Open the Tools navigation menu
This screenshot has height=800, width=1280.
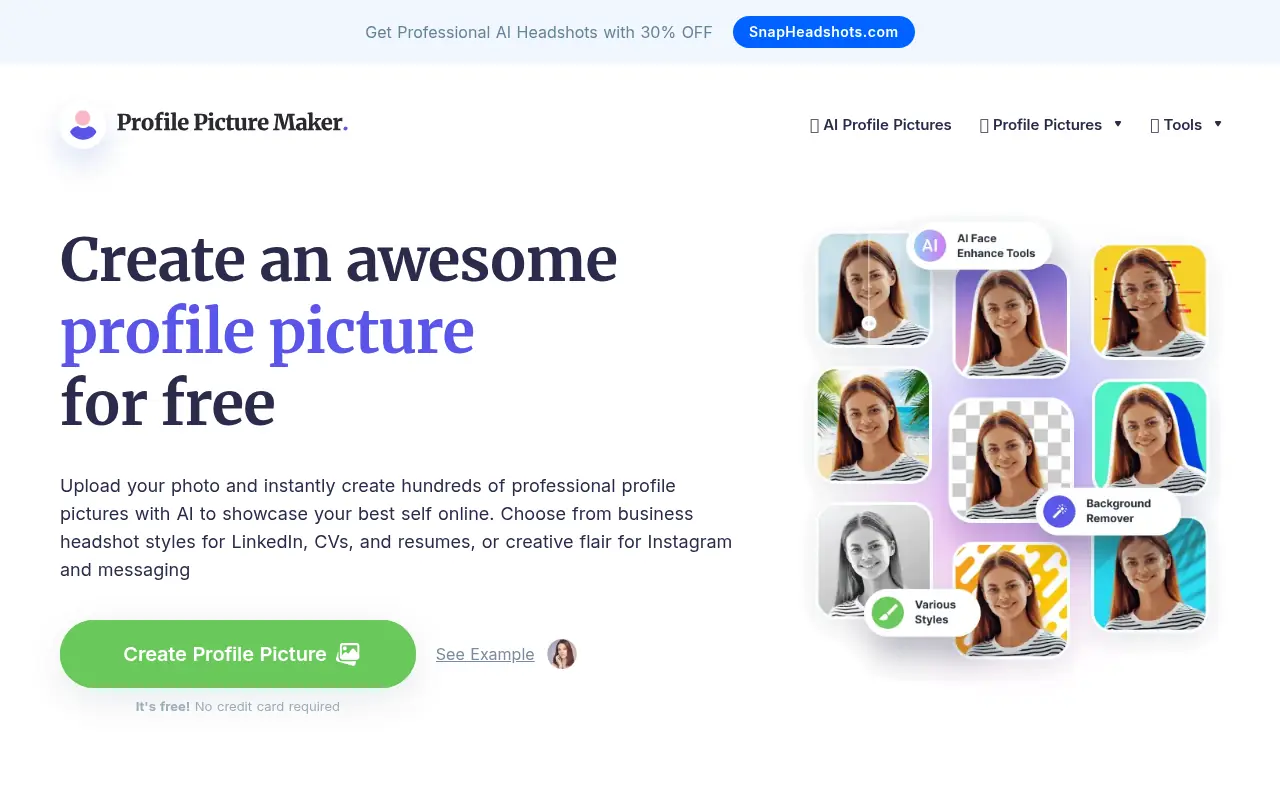1182,124
